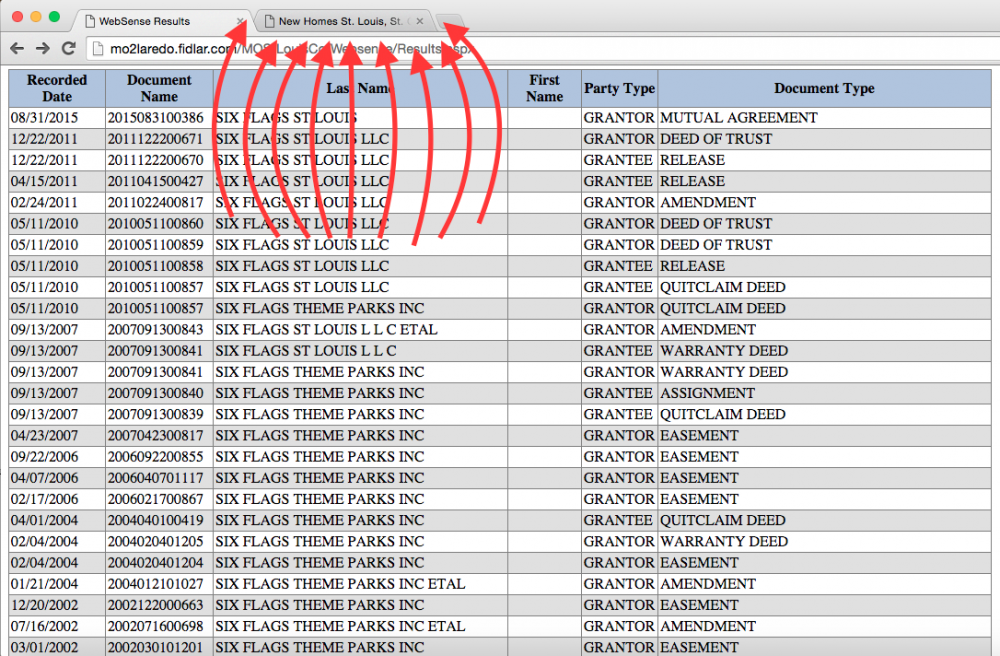1000x656 pixels.
Task: Close the WebSense Results tab
Action: [x=240, y=21]
